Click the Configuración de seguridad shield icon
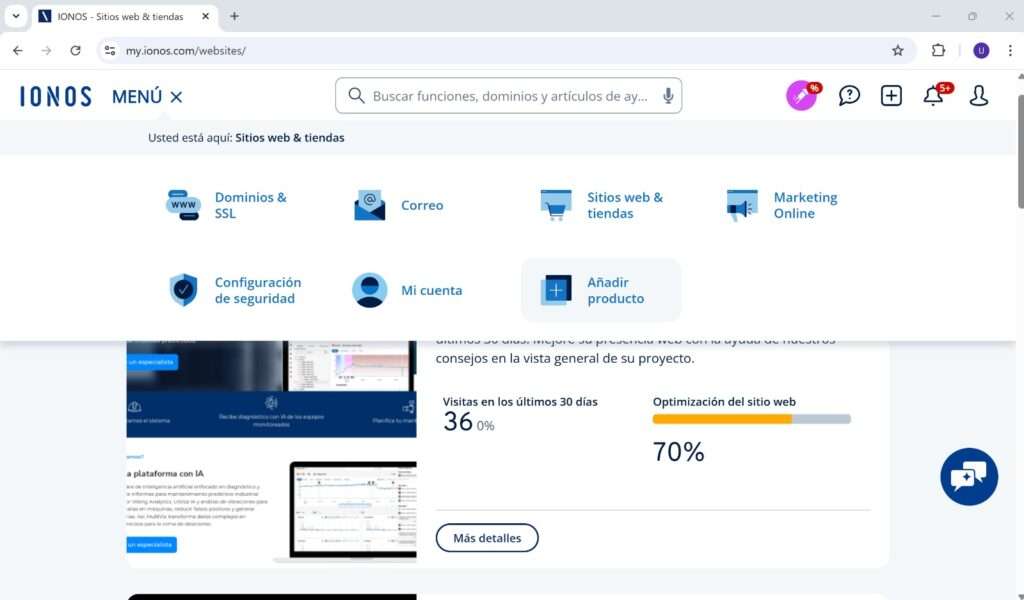The height and width of the screenshot is (600, 1024). (x=184, y=290)
